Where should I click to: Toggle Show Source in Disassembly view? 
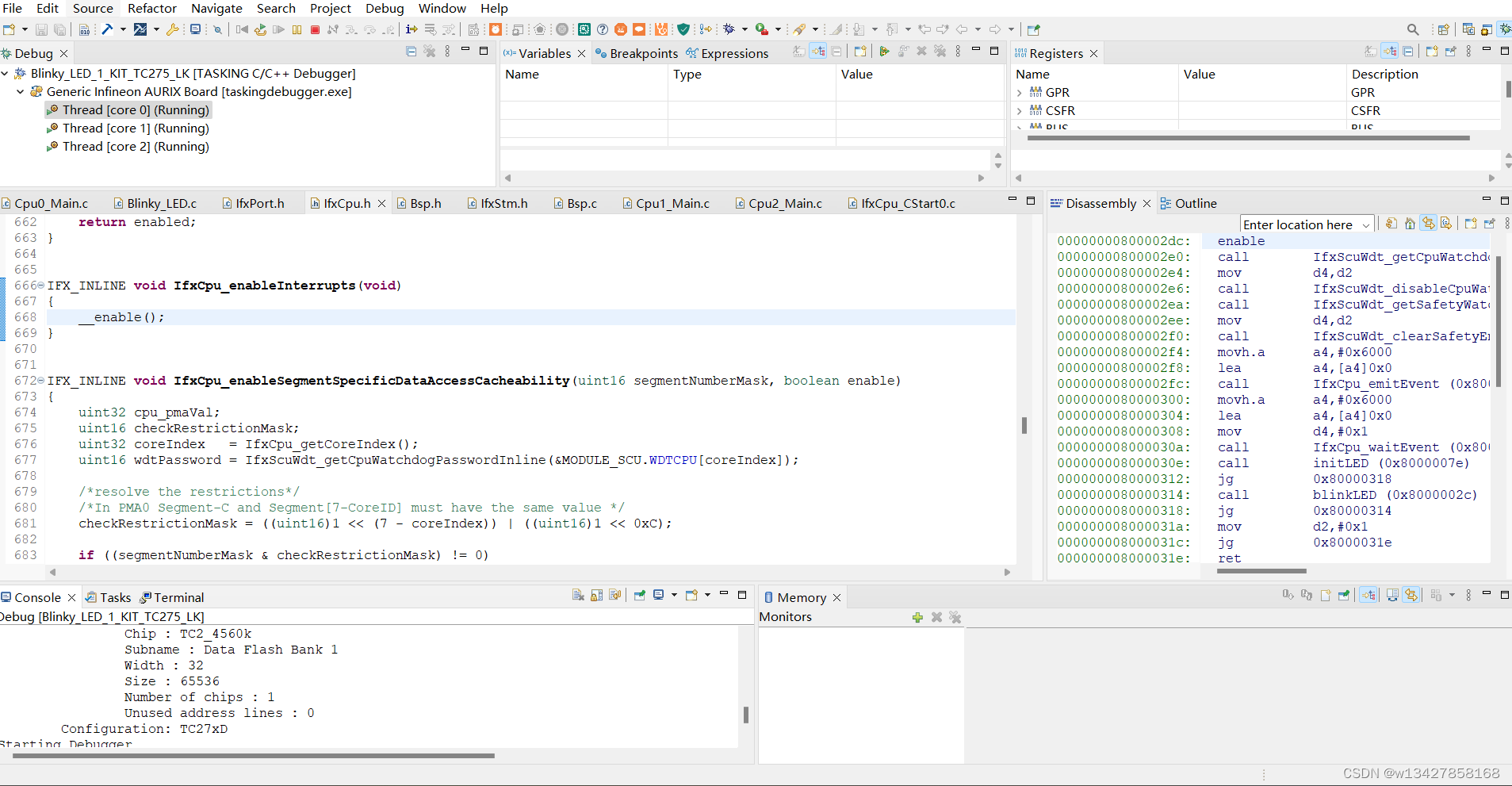click(1446, 224)
